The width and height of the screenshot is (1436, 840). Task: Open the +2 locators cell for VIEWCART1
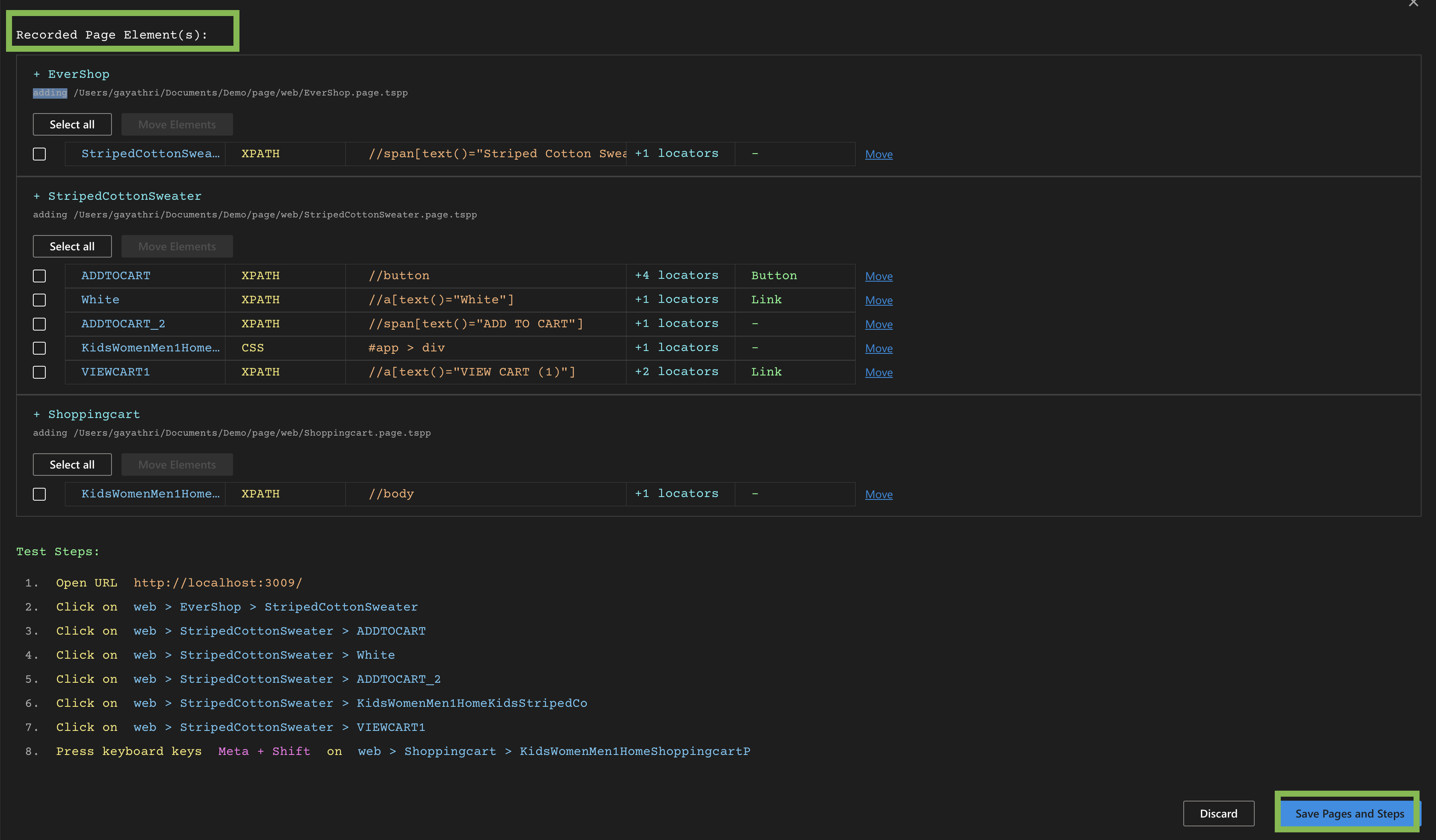(x=676, y=371)
